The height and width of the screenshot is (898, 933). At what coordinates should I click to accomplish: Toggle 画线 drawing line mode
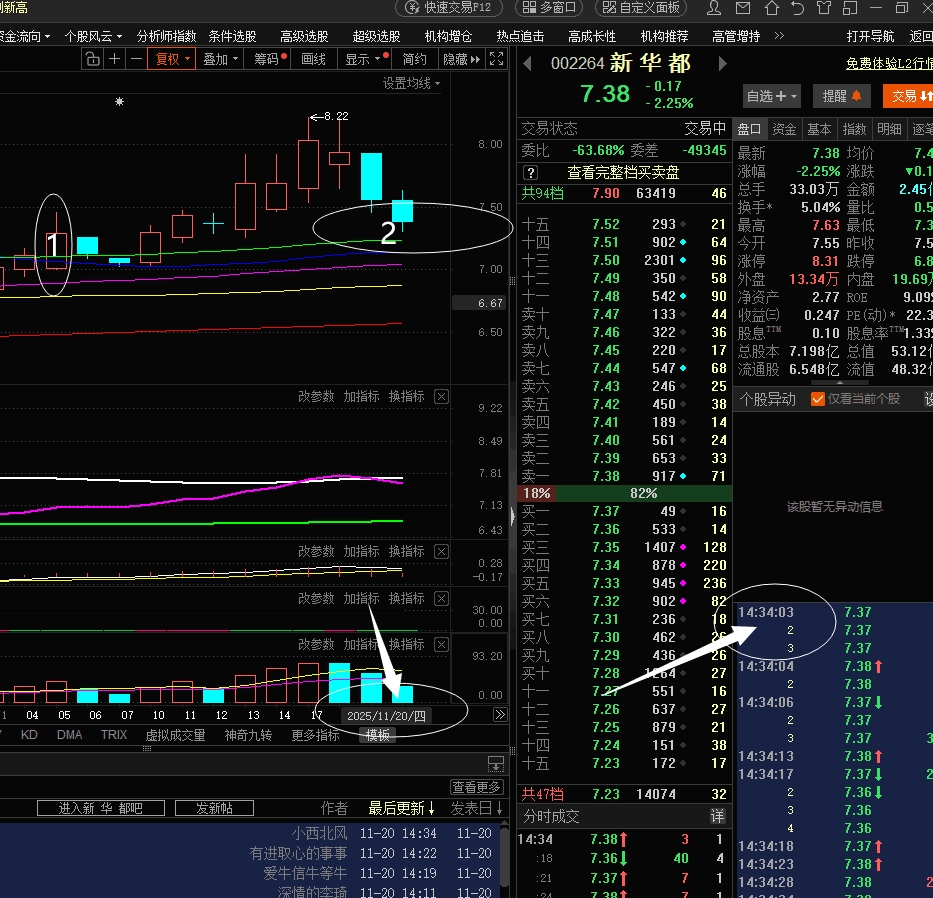tap(314, 60)
